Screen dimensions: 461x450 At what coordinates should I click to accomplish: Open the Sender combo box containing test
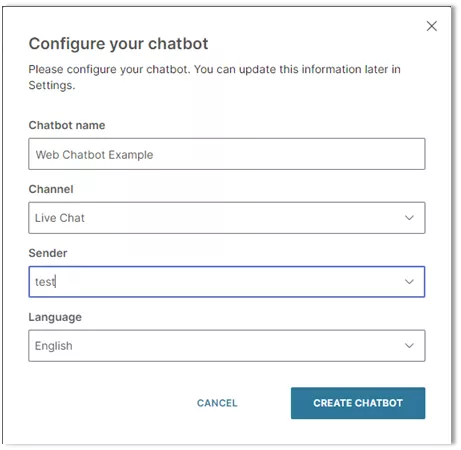point(227,282)
